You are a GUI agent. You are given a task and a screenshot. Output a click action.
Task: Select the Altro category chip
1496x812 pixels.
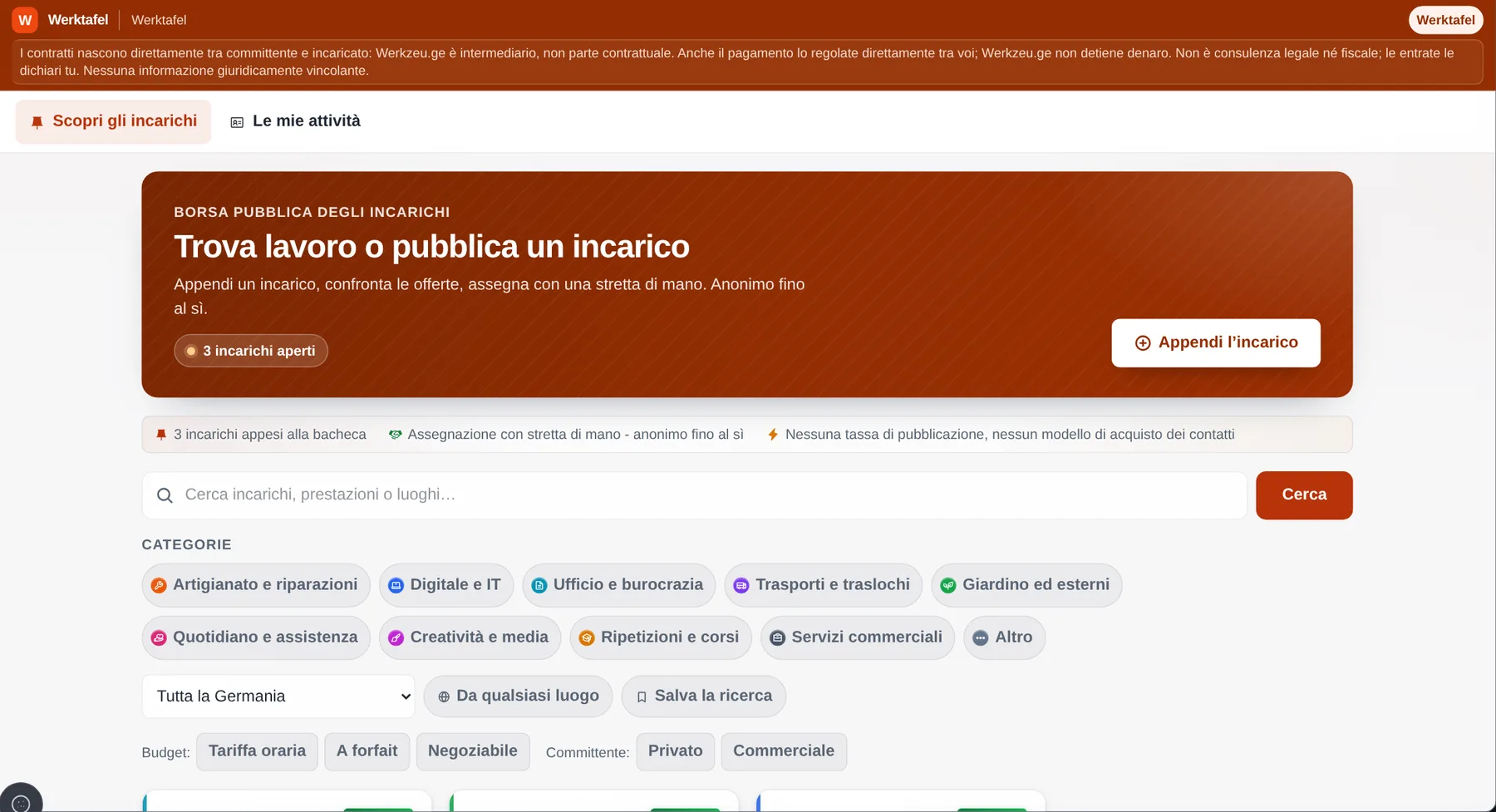tap(1004, 637)
